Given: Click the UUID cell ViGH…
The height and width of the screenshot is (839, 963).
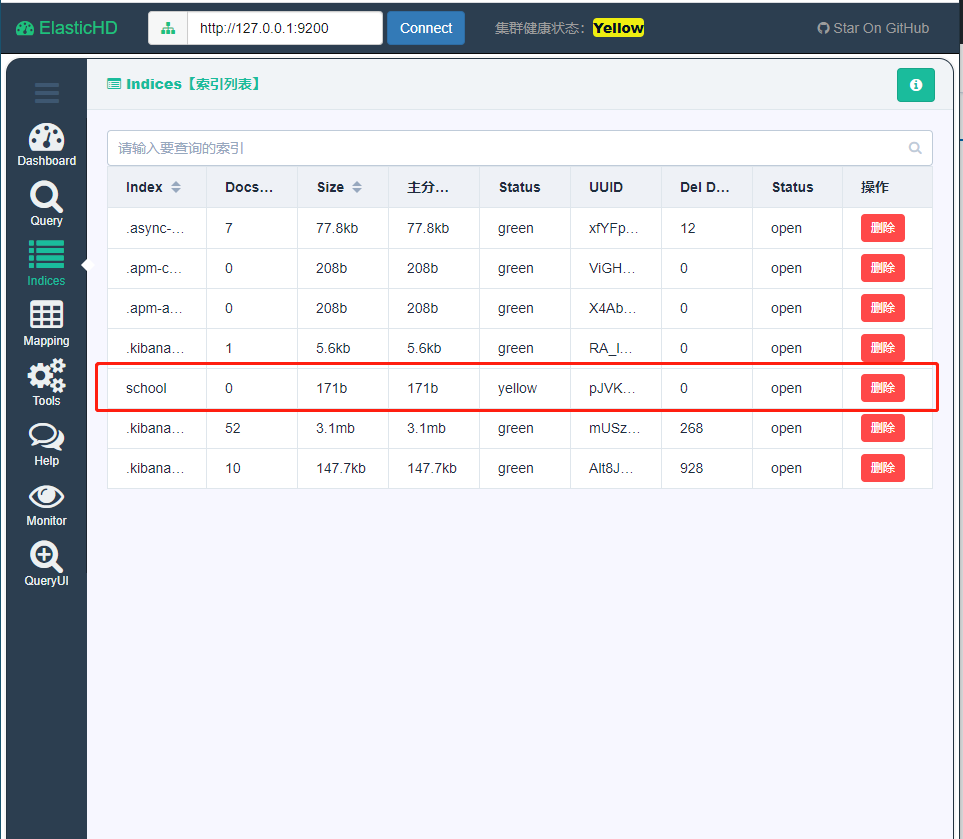Looking at the screenshot, I should coord(612,268).
